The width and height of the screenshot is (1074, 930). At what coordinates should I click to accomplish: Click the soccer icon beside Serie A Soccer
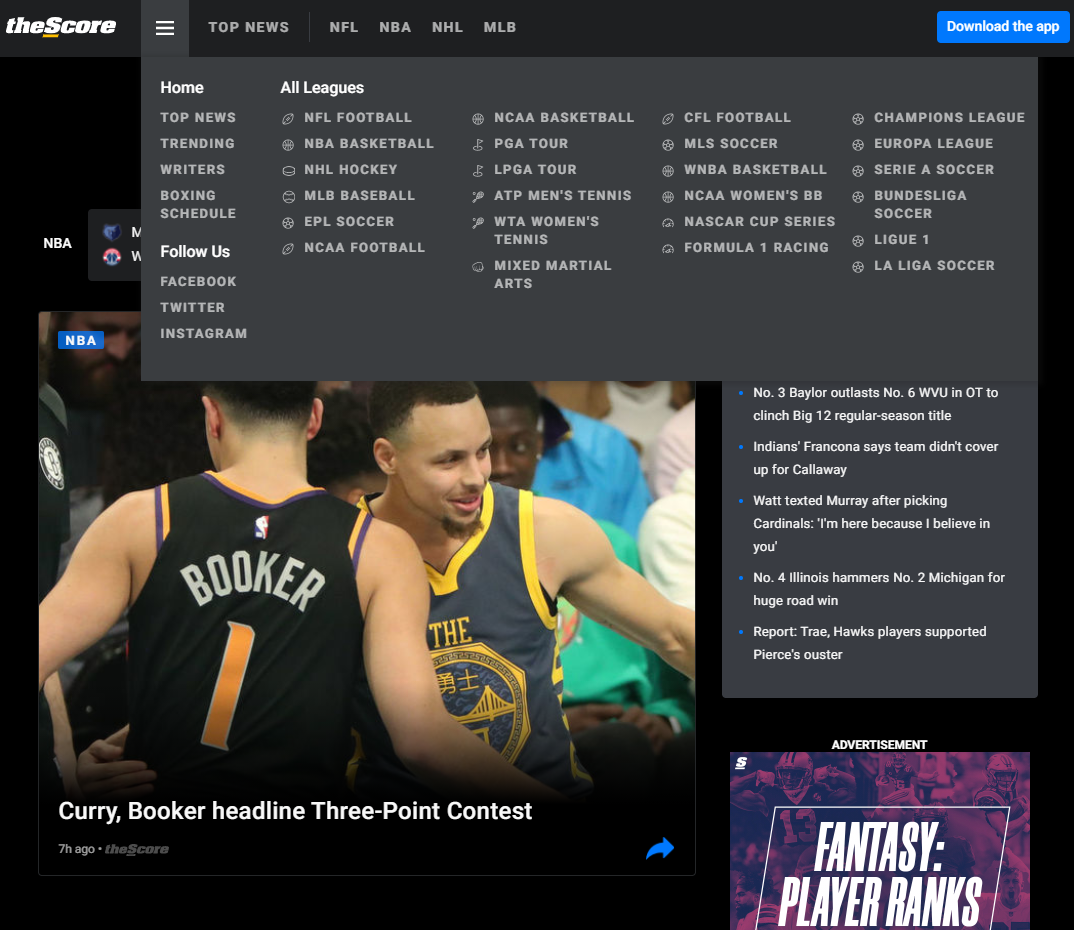click(x=858, y=171)
